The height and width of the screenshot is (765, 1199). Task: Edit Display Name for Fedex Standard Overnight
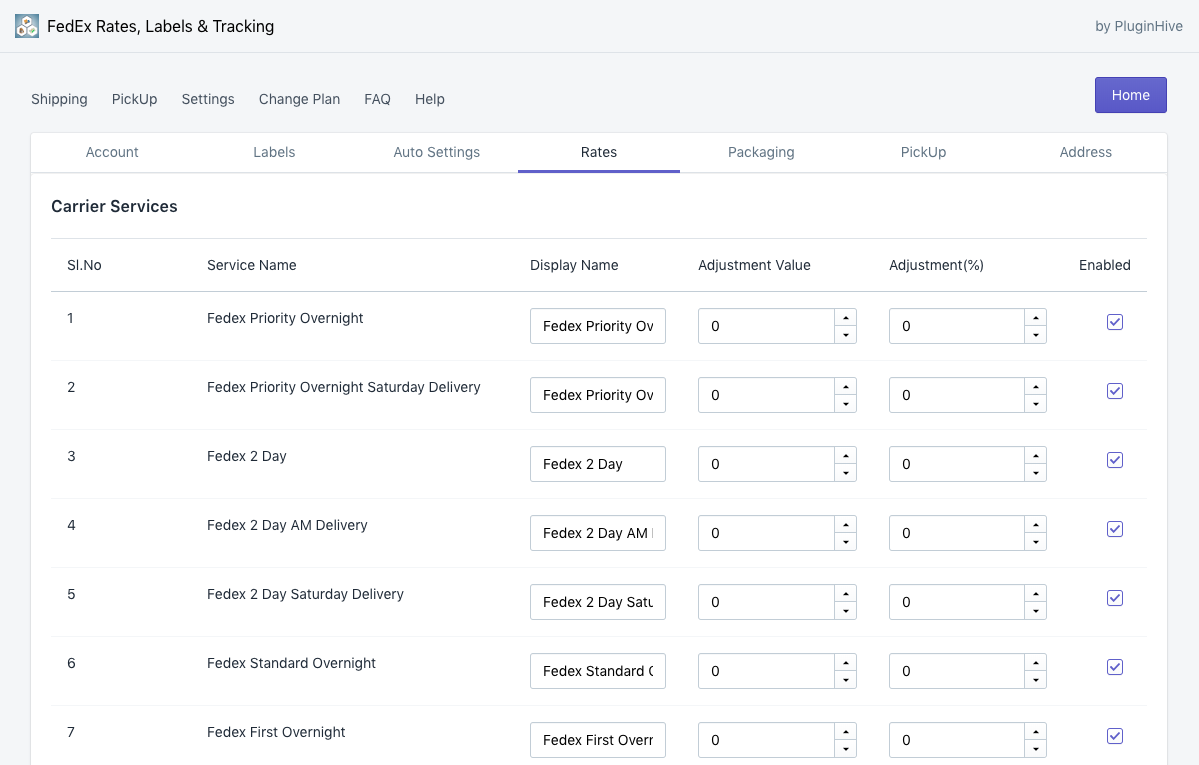pyautogui.click(x=598, y=671)
